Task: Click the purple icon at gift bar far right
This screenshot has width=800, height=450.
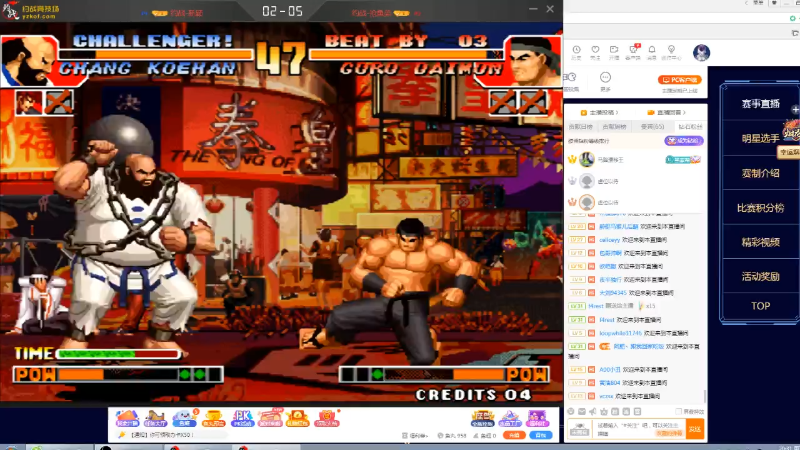Action: (537, 418)
